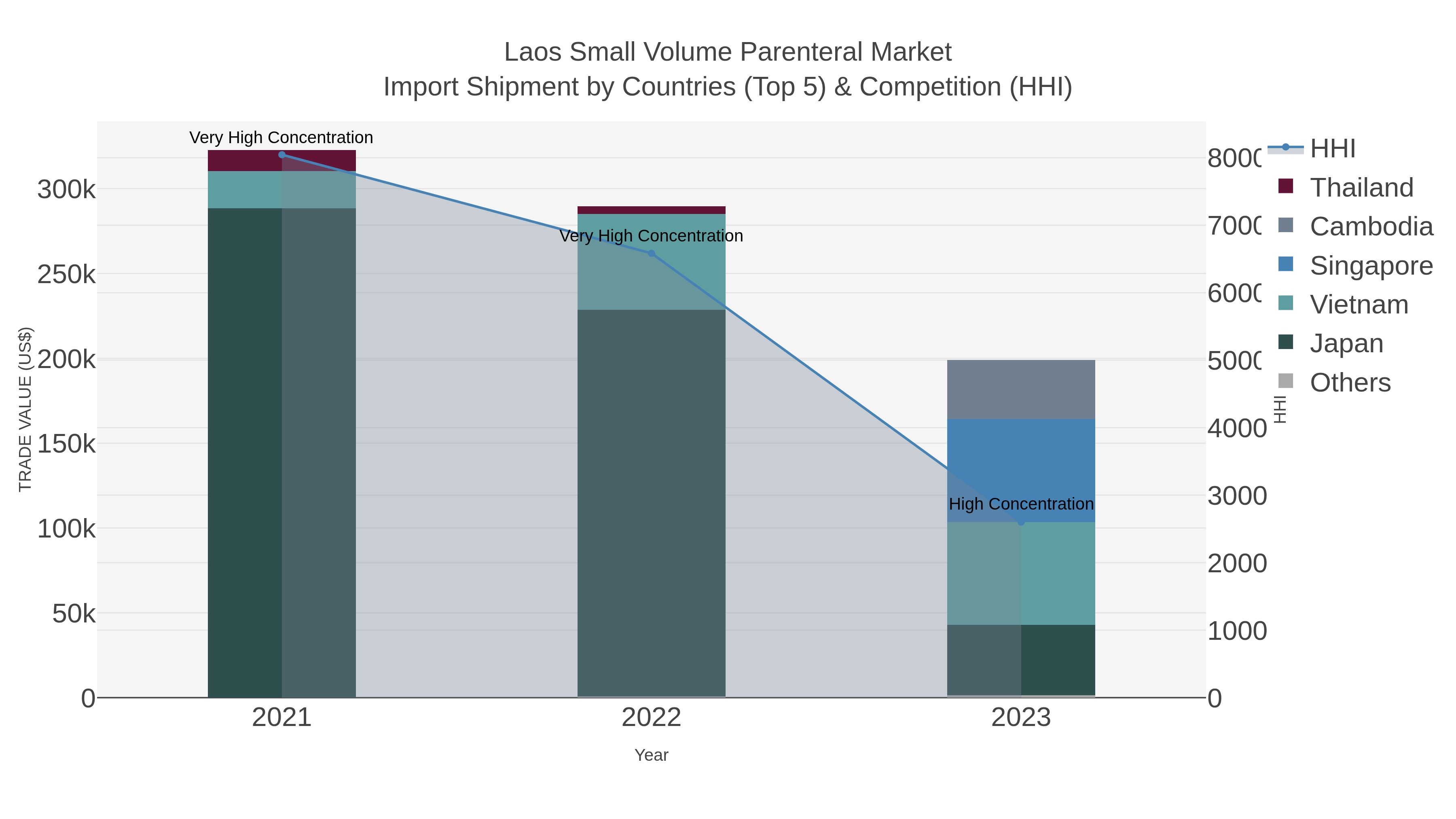Click the 50k y-axis tick label

pos(74,614)
